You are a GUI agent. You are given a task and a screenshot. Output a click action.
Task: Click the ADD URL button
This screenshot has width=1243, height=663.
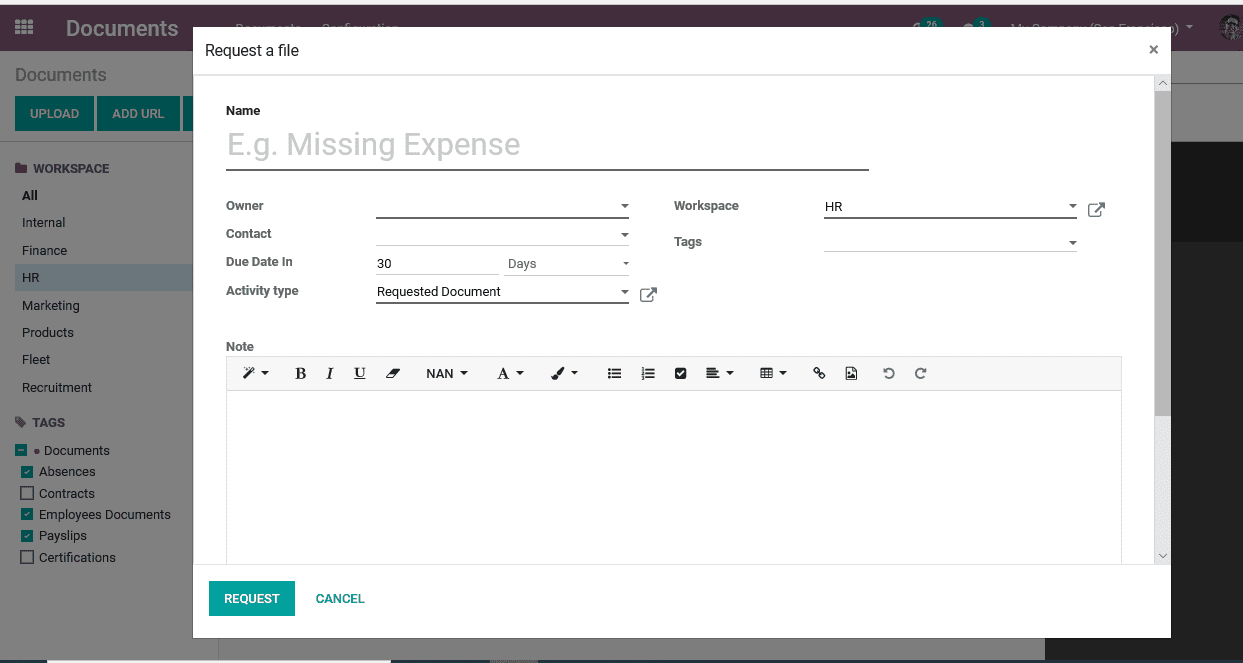click(x=138, y=114)
